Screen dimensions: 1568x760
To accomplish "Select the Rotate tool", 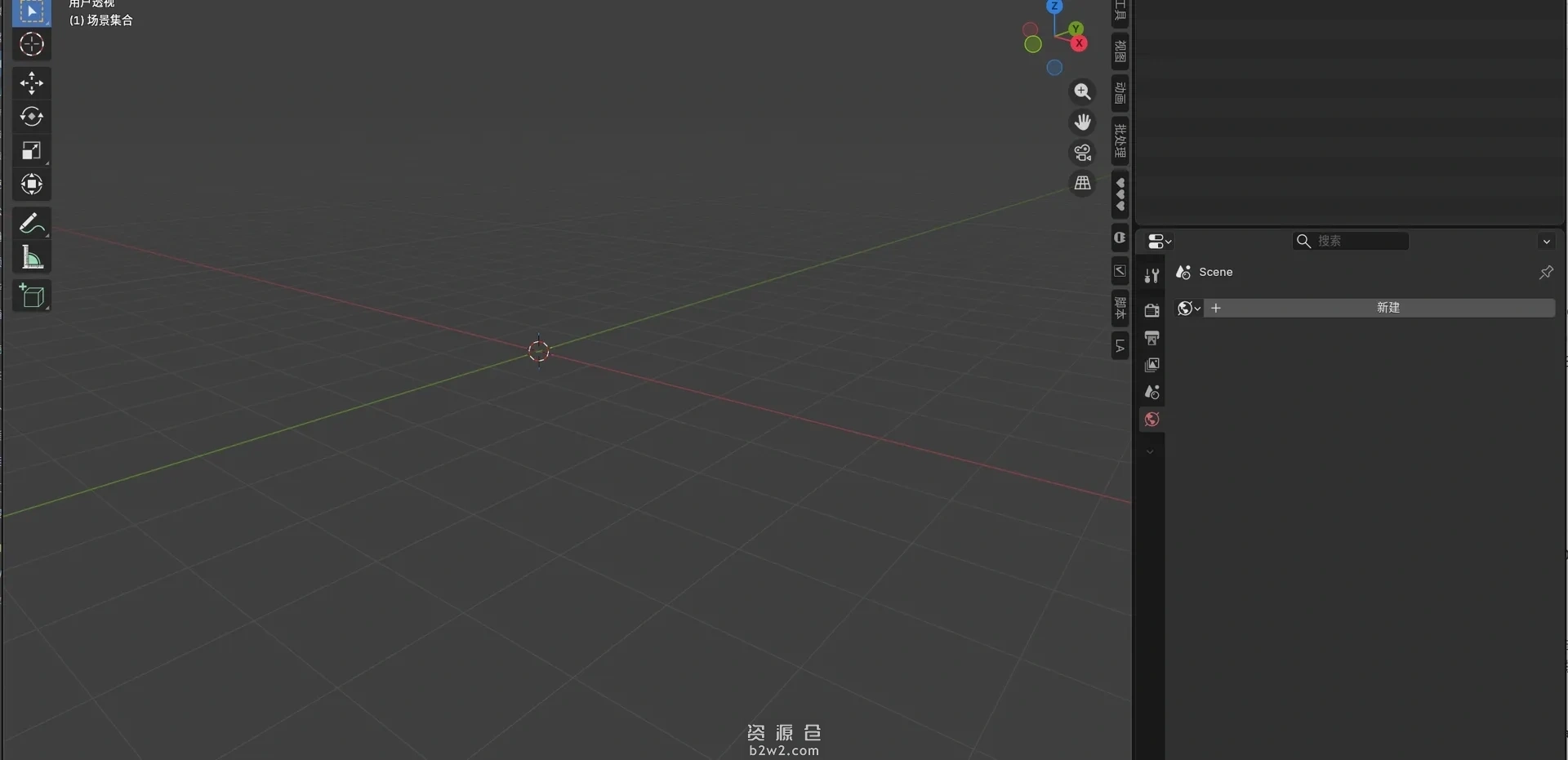I will [x=31, y=116].
